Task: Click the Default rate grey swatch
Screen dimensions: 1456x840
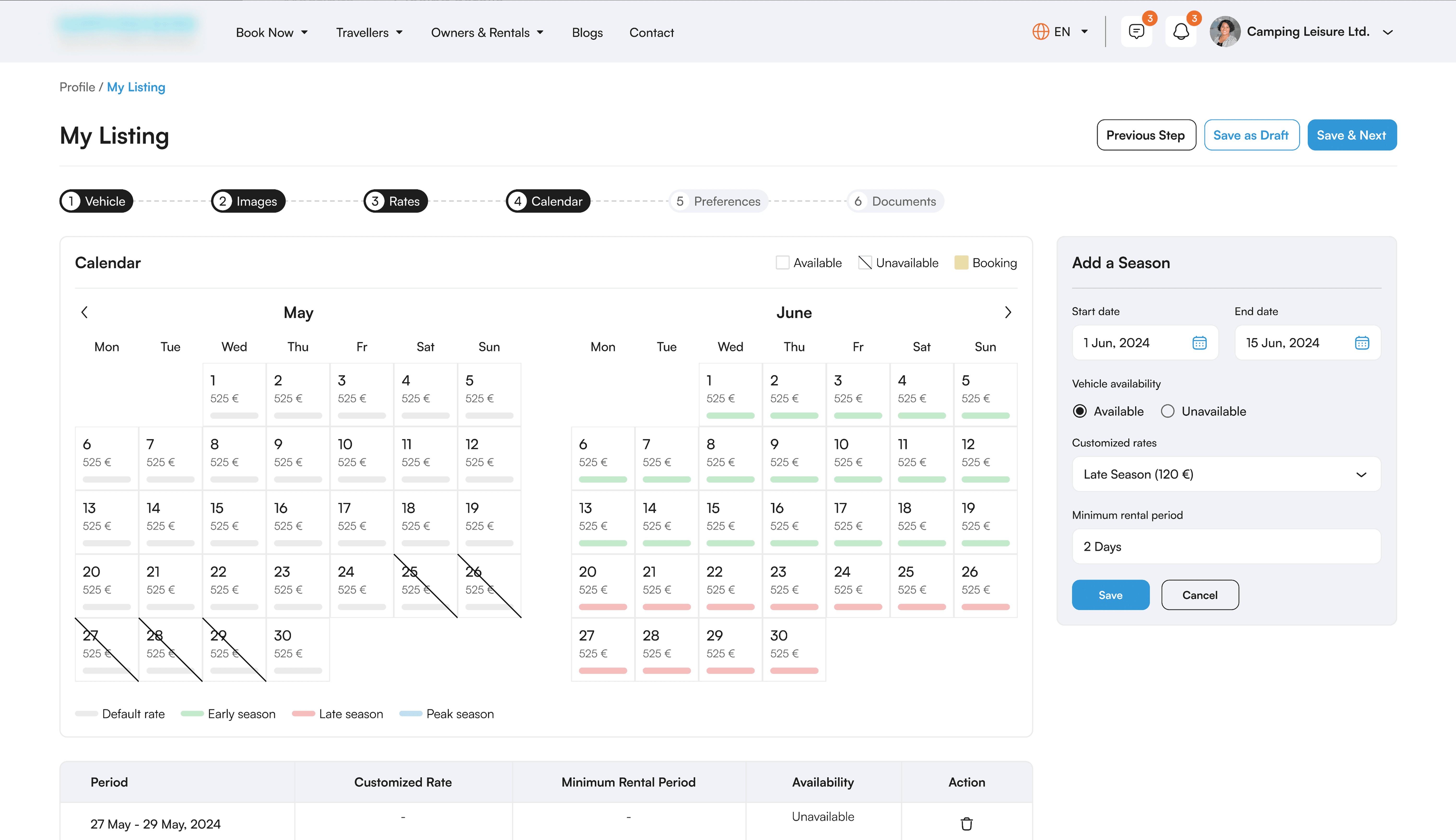Action: pos(86,714)
